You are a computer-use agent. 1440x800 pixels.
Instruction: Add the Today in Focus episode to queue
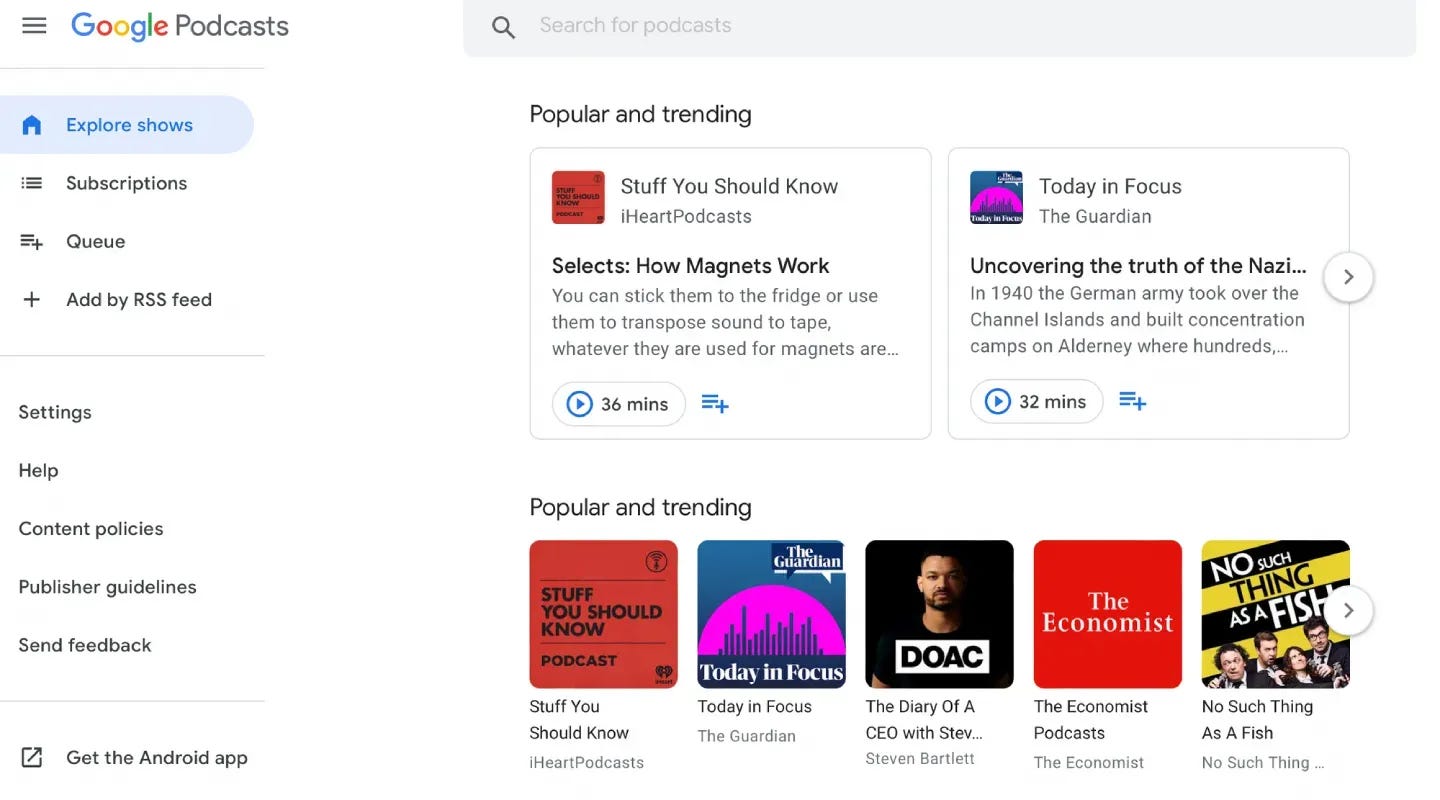tap(1132, 400)
